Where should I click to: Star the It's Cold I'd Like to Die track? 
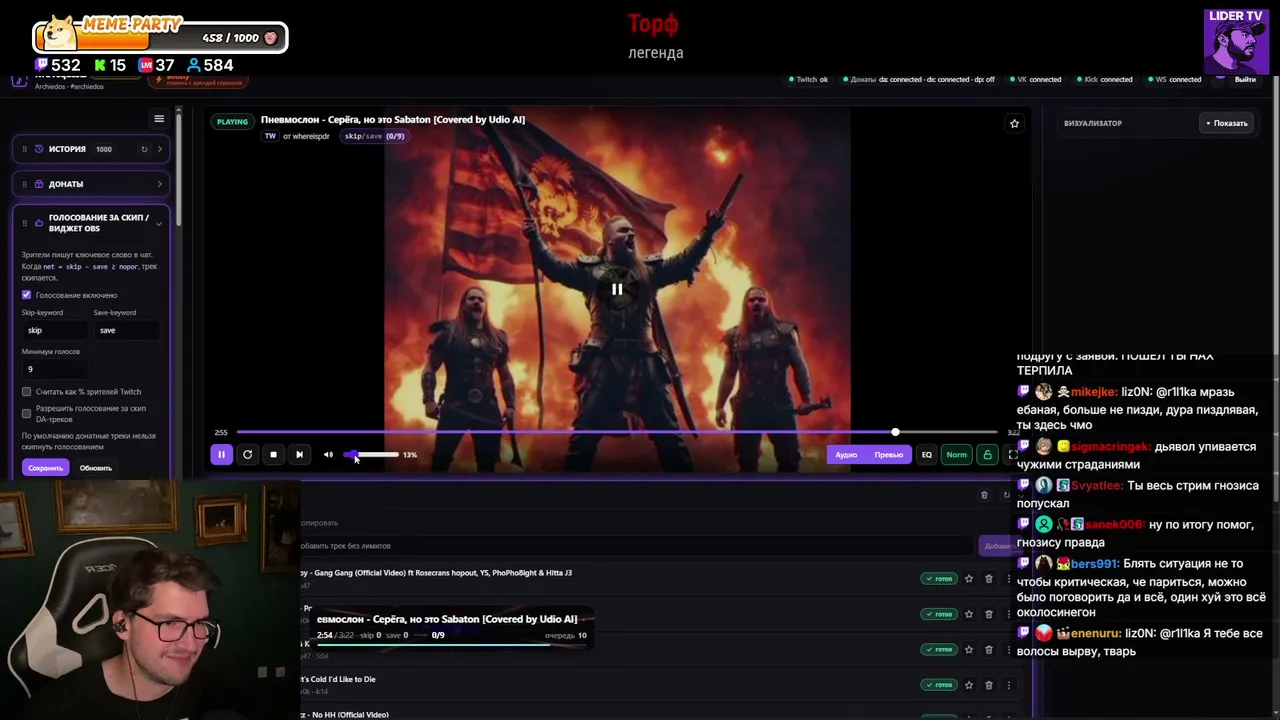coord(968,685)
